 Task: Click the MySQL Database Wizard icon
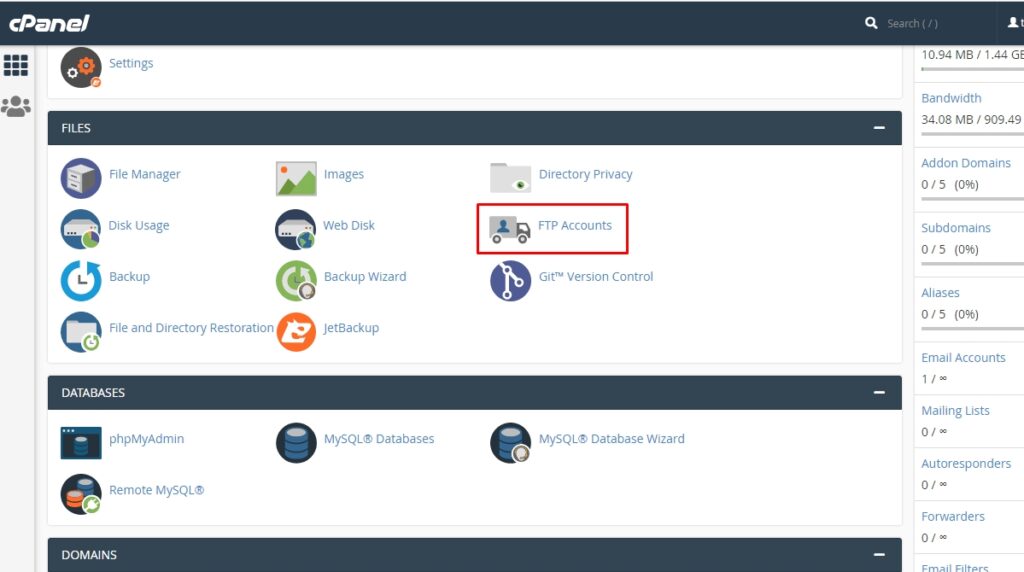(x=510, y=443)
